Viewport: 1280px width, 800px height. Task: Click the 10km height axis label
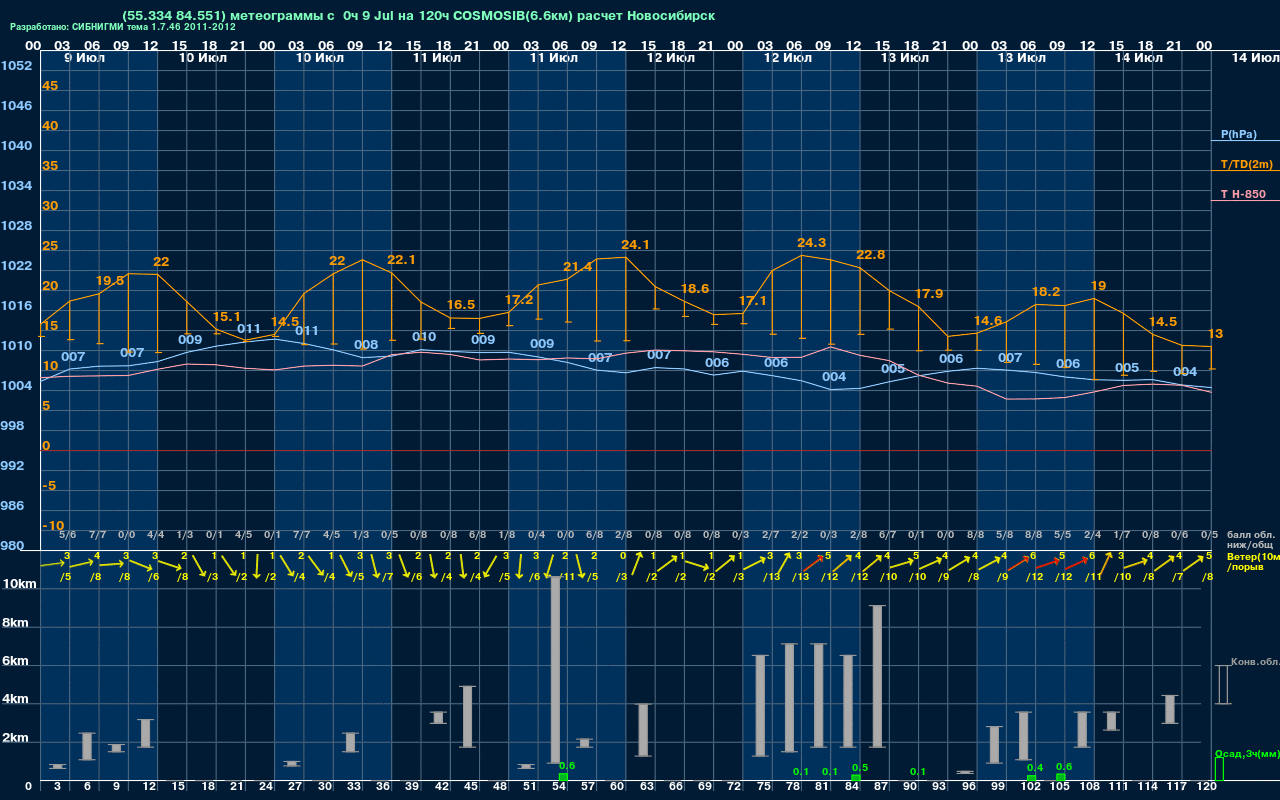(19, 584)
